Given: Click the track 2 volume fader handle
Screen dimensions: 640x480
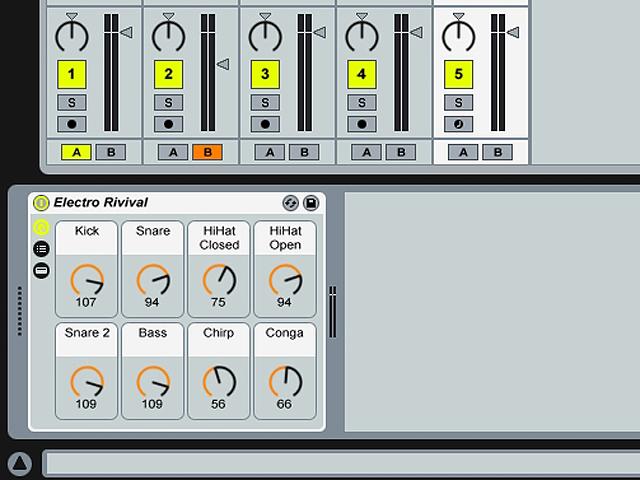Looking at the screenshot, I should coord(223,64).
